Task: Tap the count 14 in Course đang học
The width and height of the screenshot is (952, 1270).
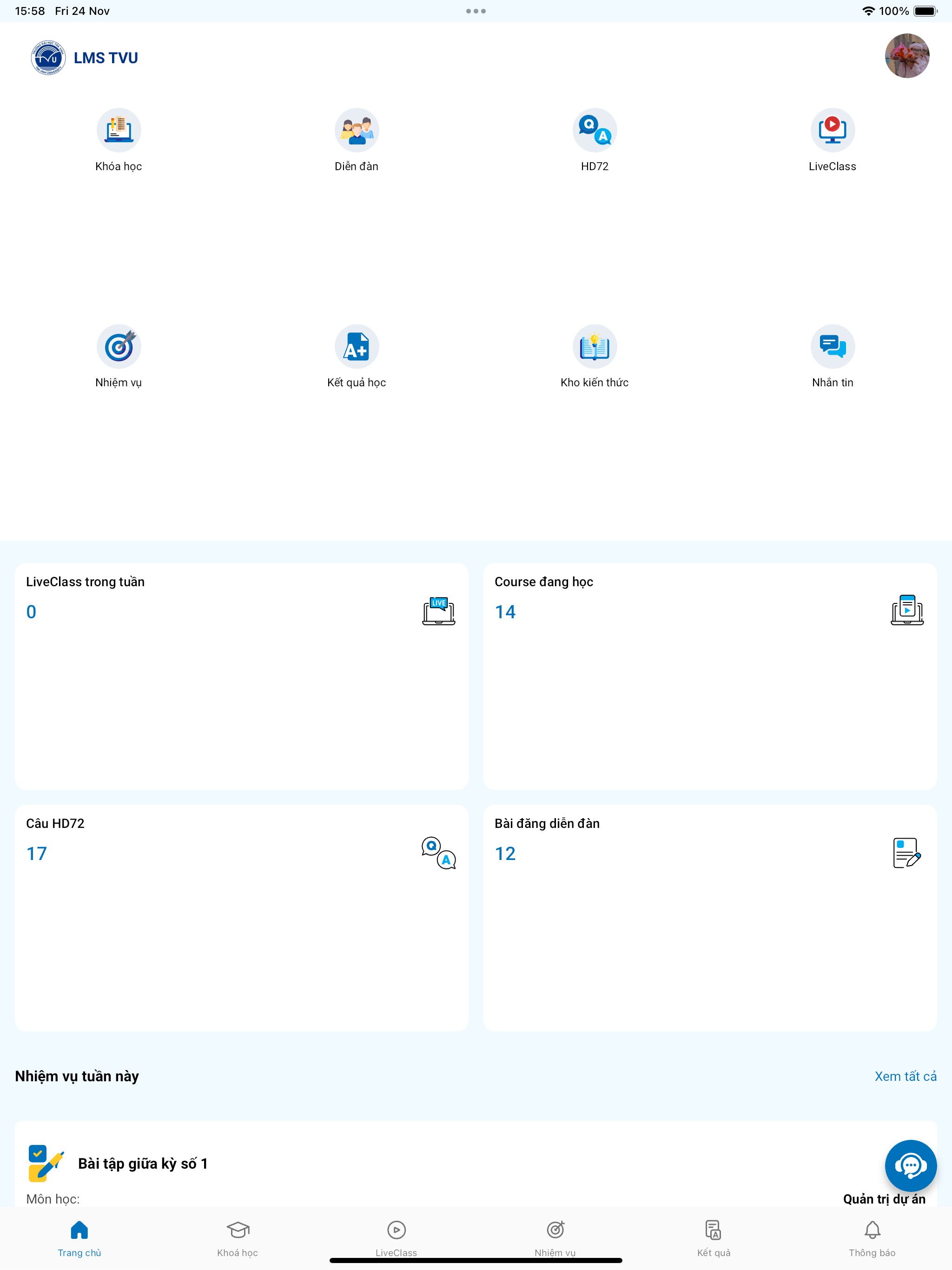Action: (505, 612)
